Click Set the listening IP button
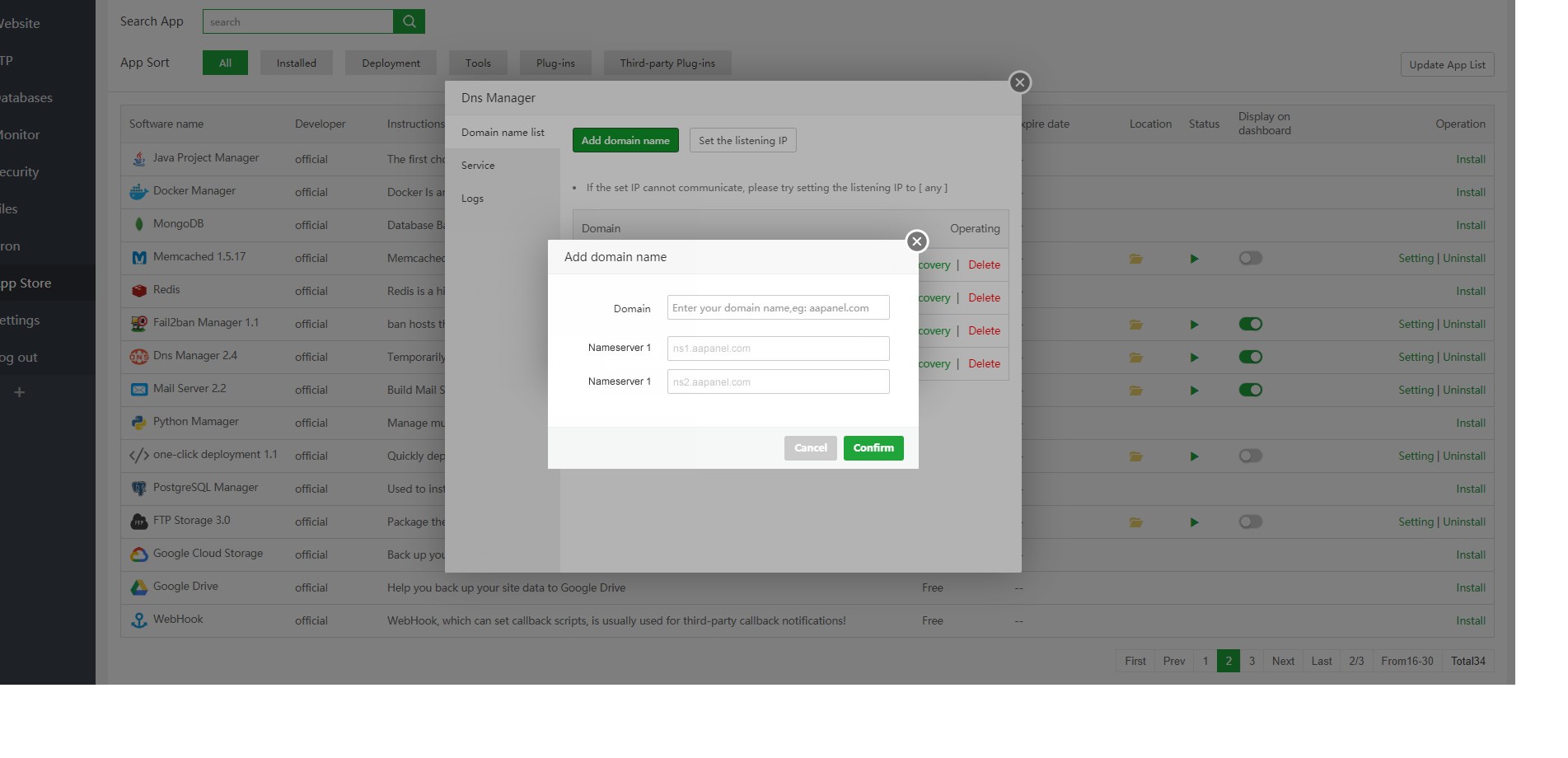The image size is (1568, 758). point(742,141)
